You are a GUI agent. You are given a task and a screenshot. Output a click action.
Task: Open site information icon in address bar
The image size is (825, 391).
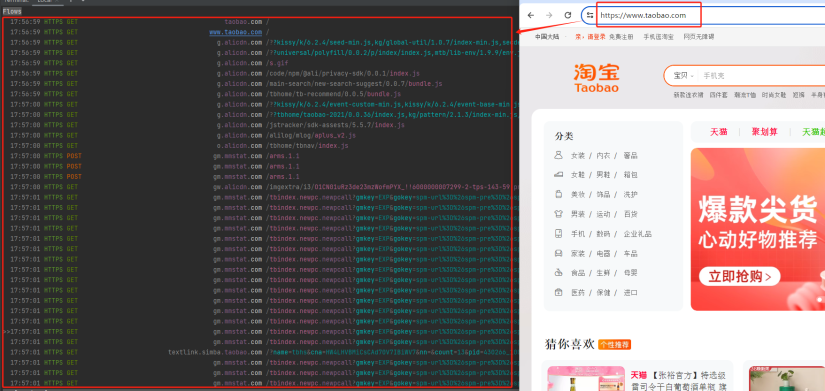pos(590,15)
